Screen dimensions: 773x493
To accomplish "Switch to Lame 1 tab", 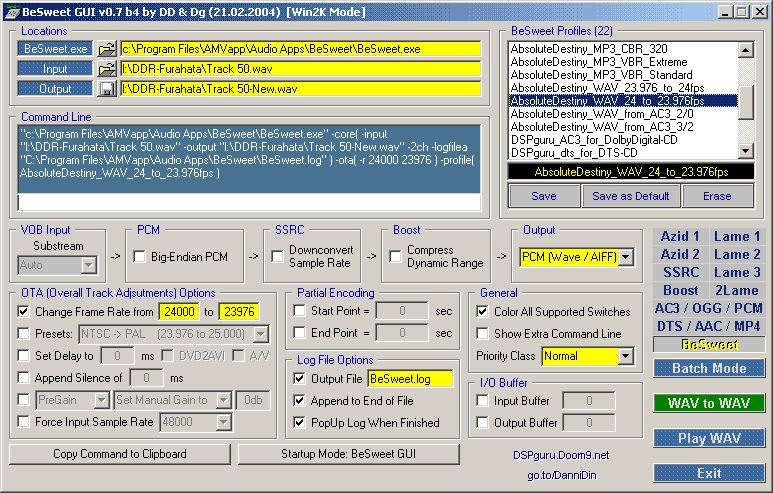I will [x=737, y=237].
